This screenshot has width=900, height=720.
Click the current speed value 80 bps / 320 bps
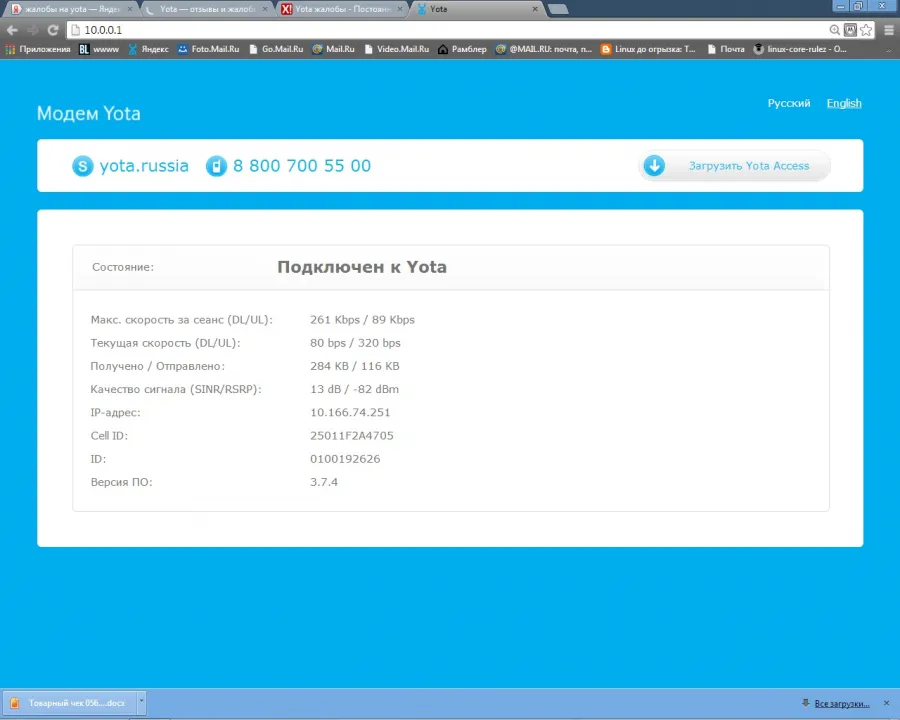coord(355,343)
